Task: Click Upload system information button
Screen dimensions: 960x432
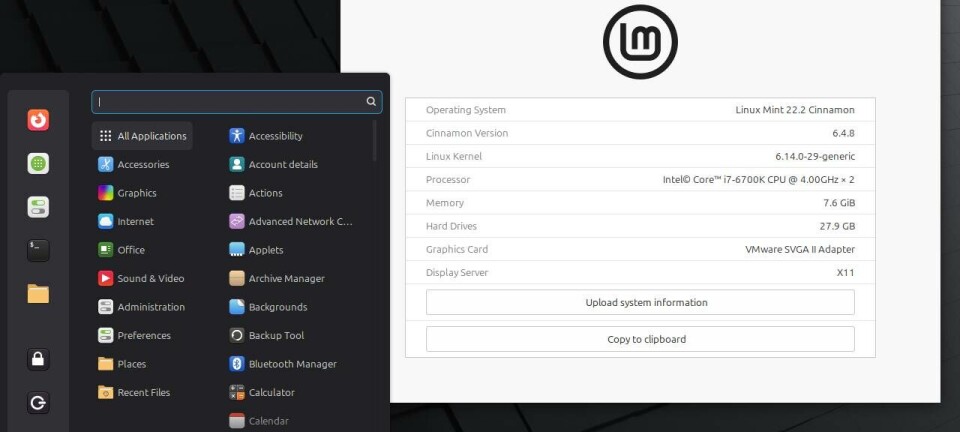Action: click(x=640, y=302)
